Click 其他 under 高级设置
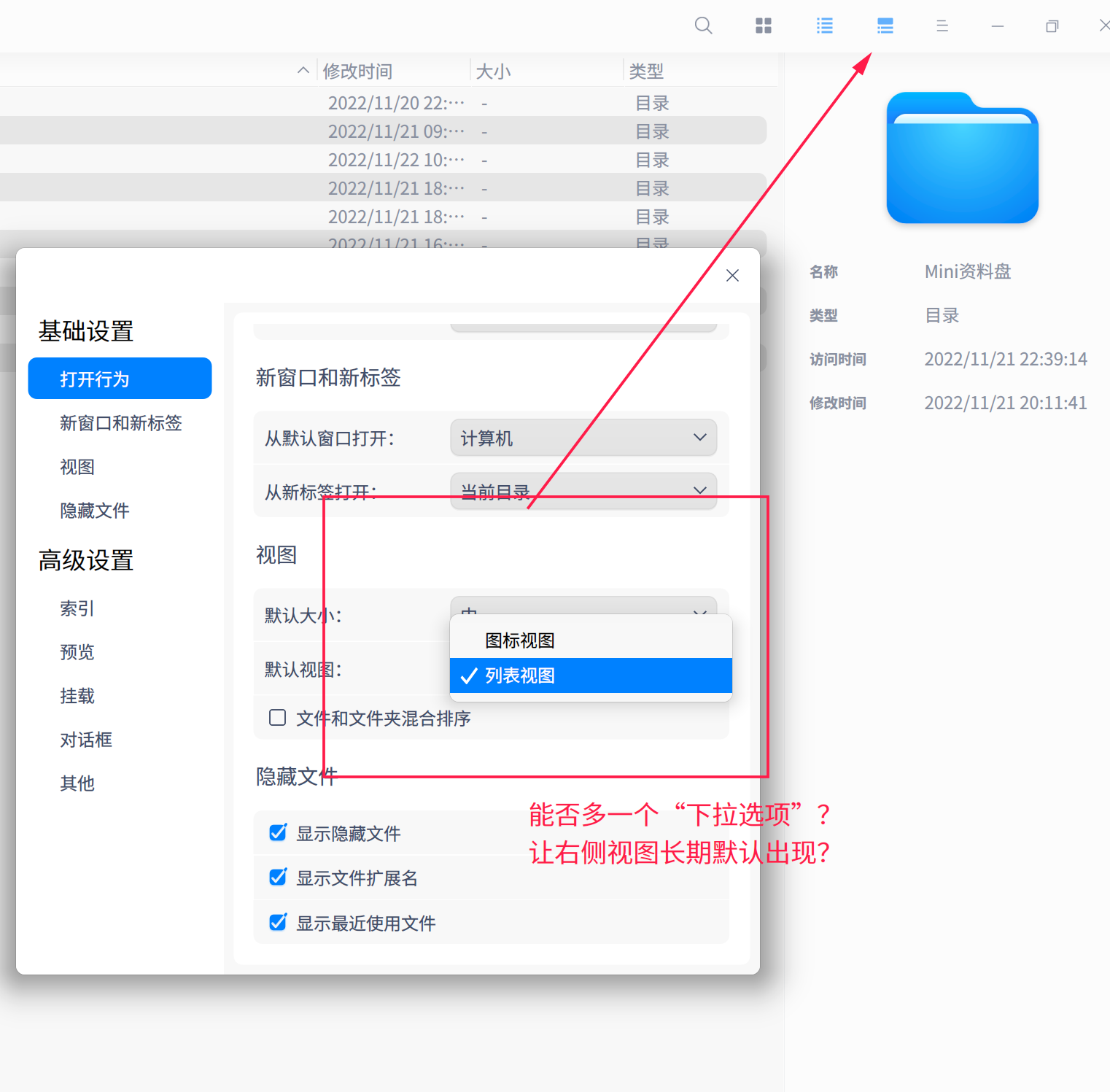Screen dimensions: 1110x1092 [77, 783]
